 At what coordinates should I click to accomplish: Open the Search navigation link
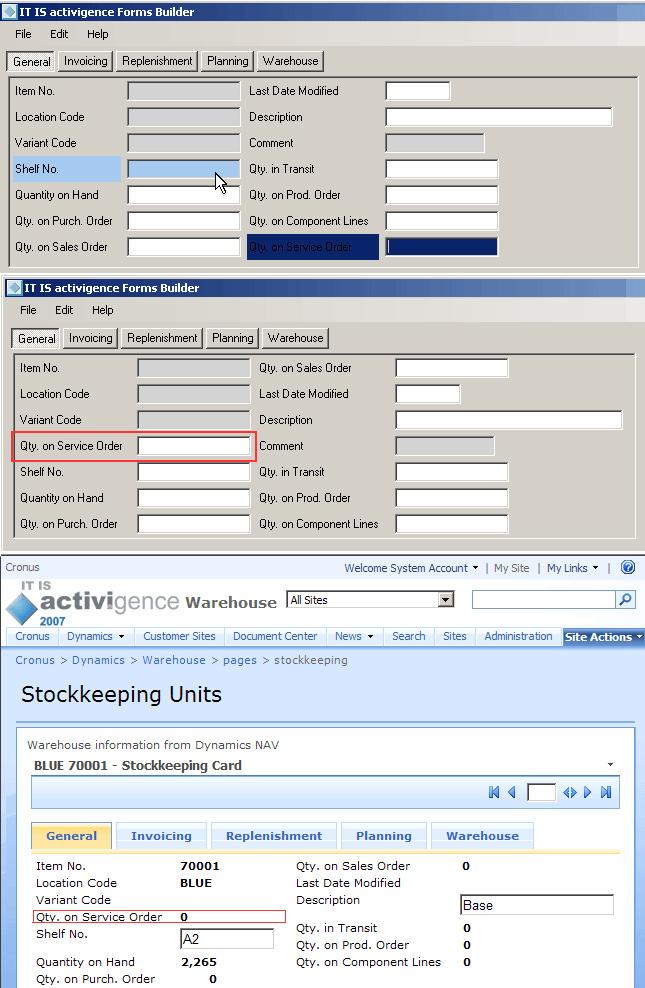coord(409,636)
